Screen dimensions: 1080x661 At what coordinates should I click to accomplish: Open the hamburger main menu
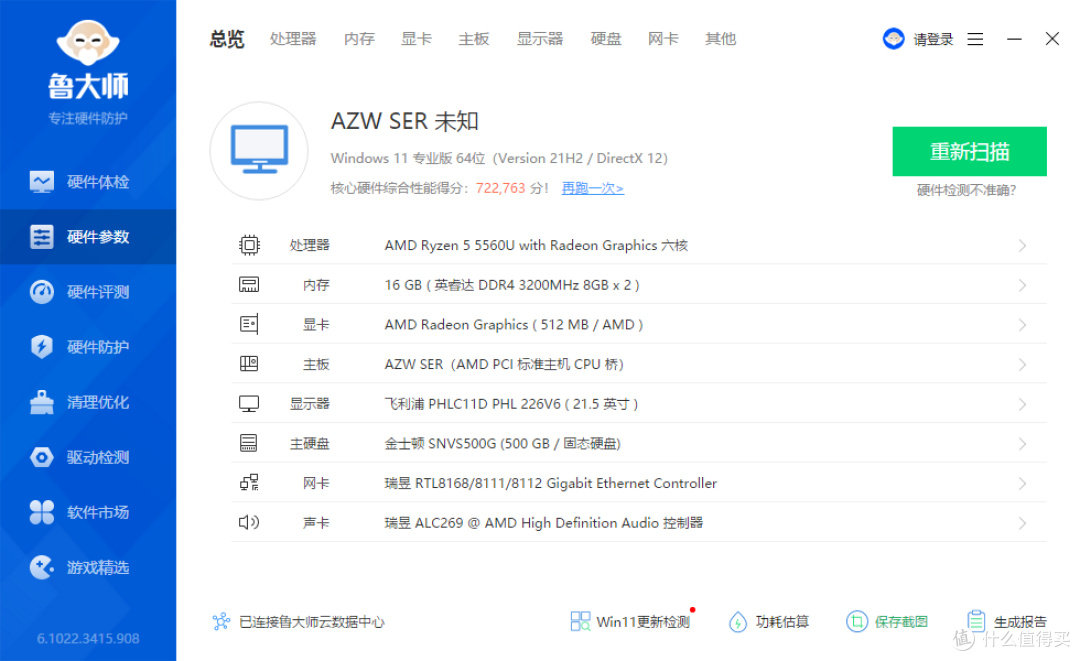pos(975,39)
